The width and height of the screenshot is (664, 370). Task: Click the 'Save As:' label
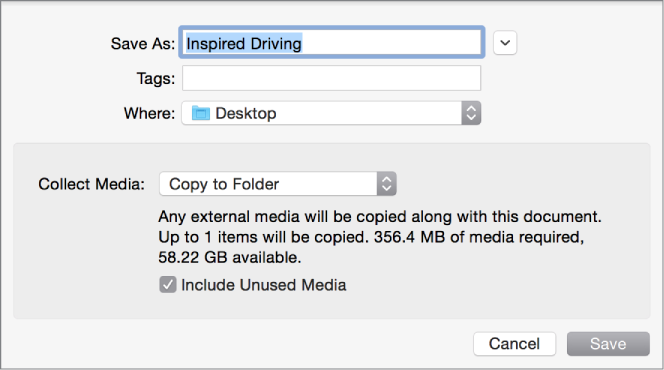(143, 44)
